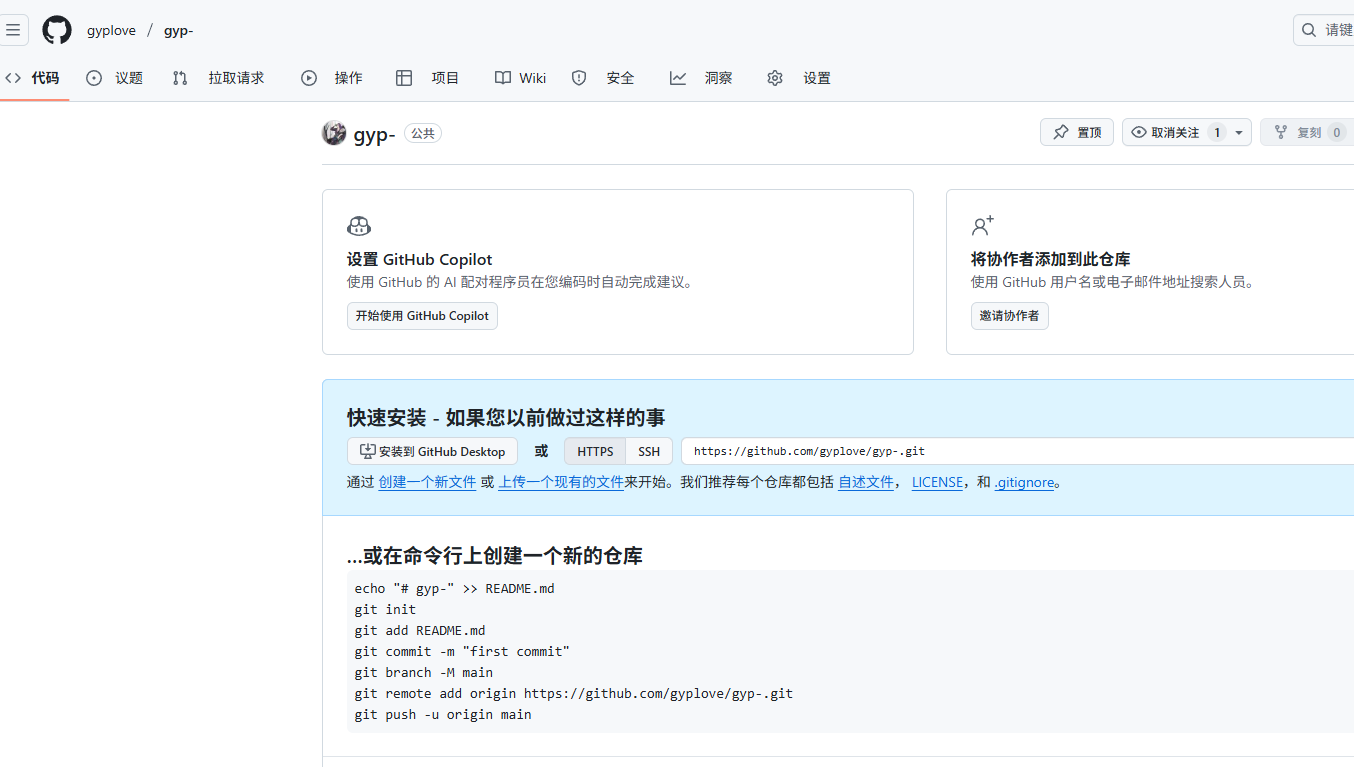Screen dimensions: 1354x767
Task: Click the Copilot icon in setup card
Action: pyautogui.click(x=359, y=226)
